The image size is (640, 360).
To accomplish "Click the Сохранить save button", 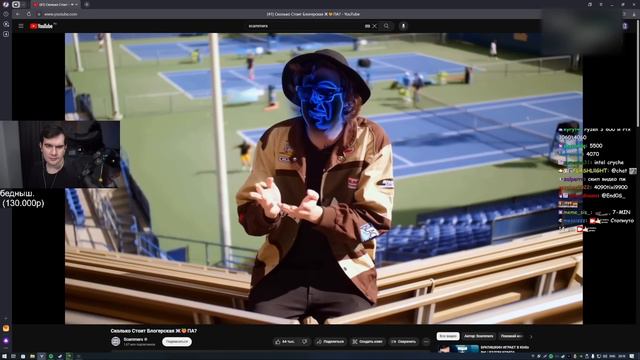I will (404, 342).
